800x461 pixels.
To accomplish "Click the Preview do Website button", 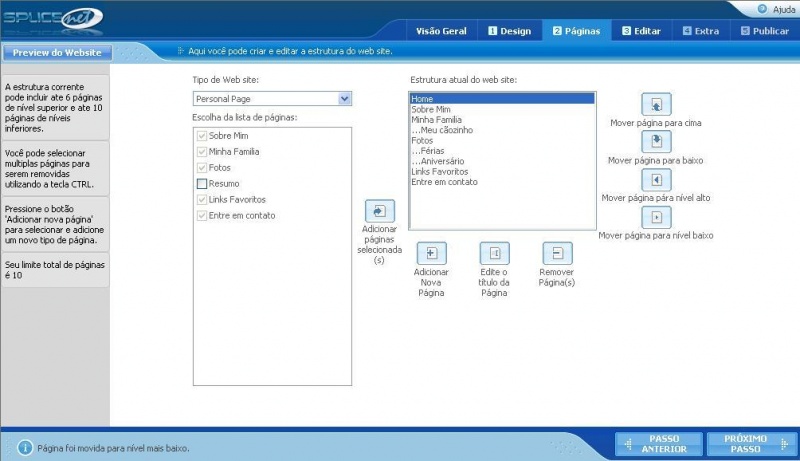I will 57,53.
